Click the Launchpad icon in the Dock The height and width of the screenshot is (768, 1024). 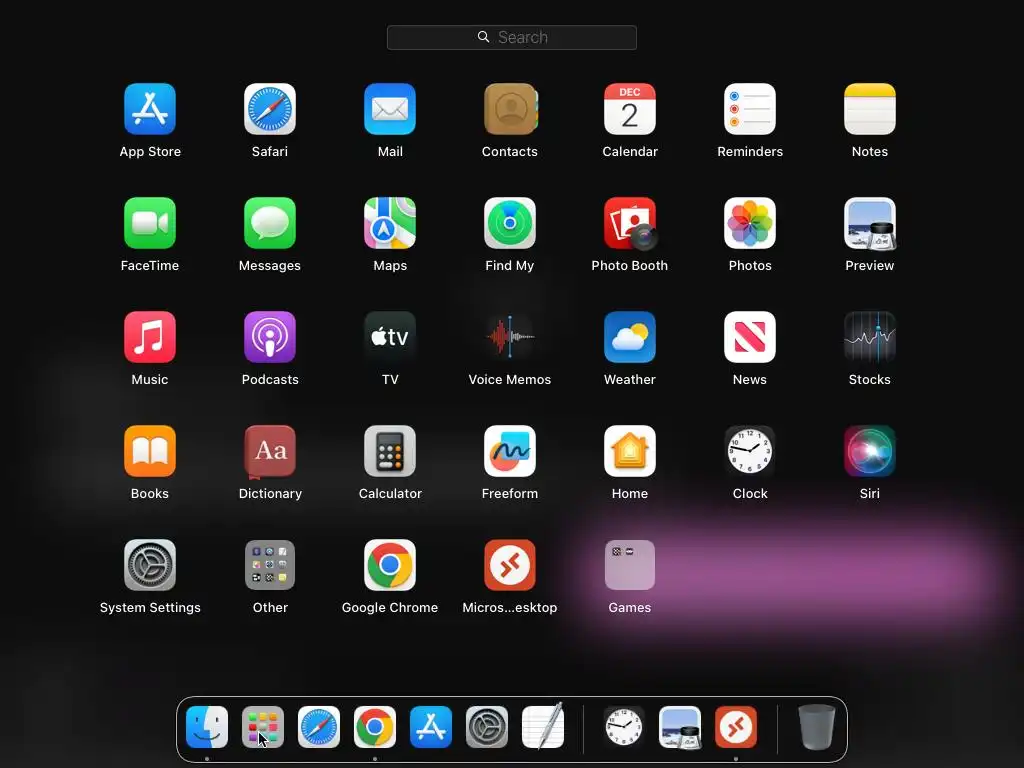263,727
